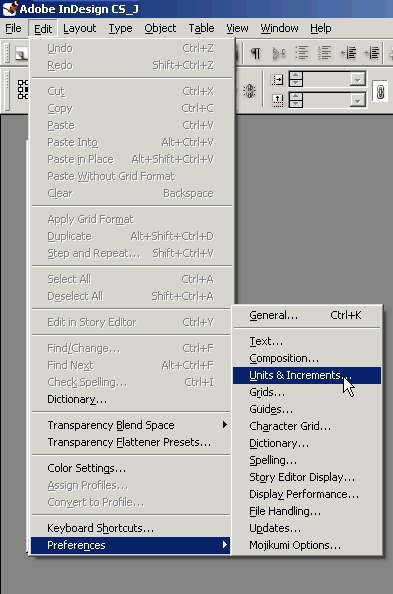Expand the Transparency Blend Space submenu
Viewport: 393px width, 594px height.
click(130, 425)
